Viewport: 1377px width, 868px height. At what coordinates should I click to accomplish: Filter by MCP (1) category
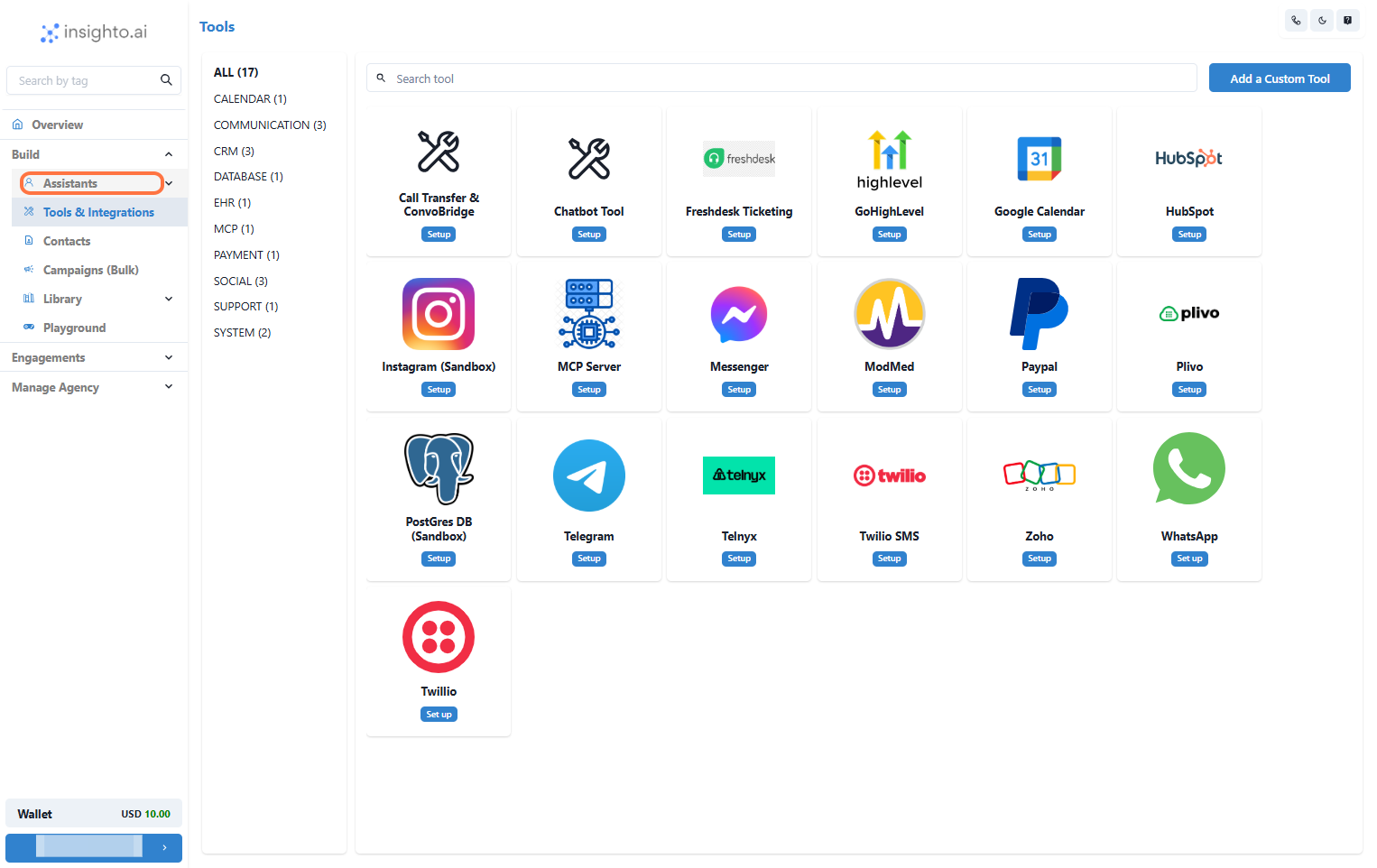234,228
